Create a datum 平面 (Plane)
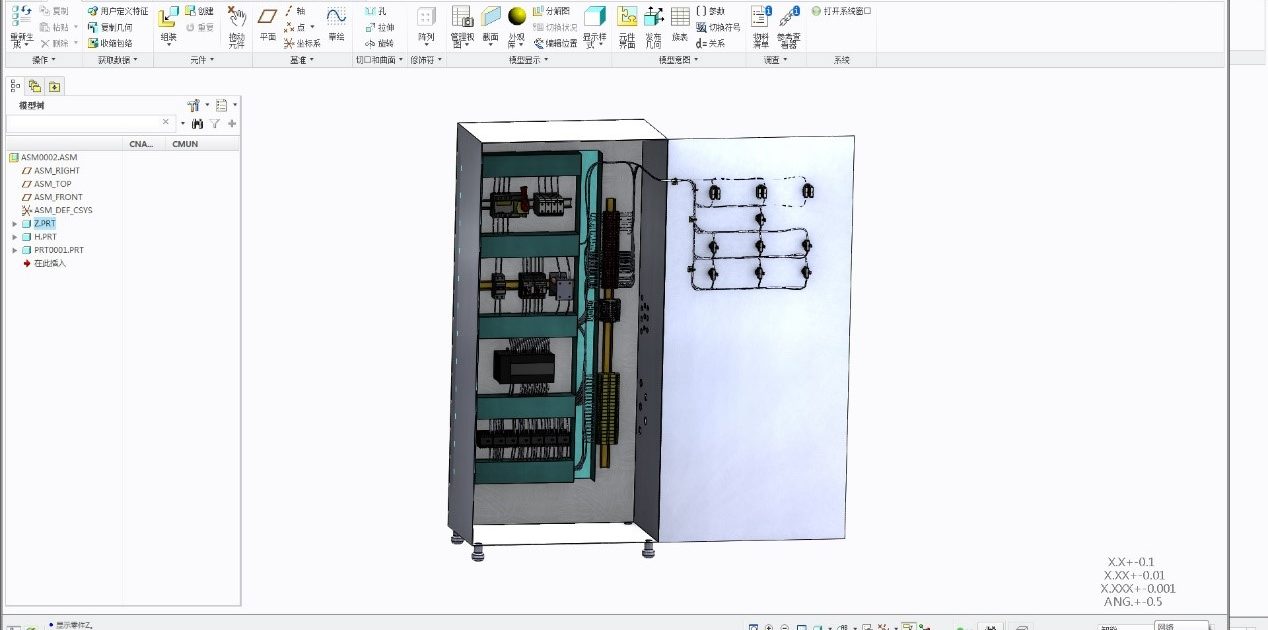Image resolution: width=1268 pixels, height=630 pixels. pos(267,17)
